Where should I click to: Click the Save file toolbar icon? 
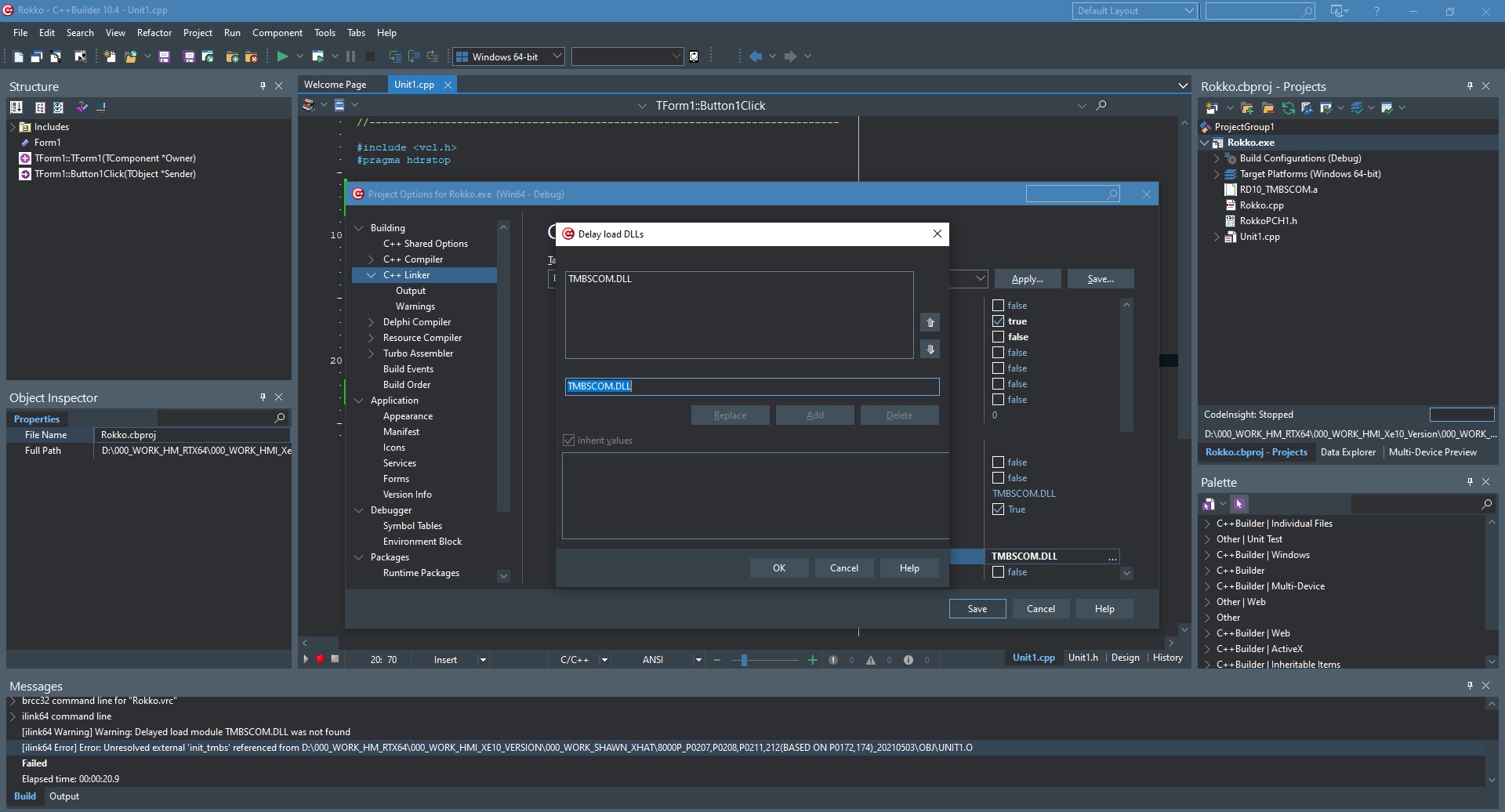pos(164,56)
